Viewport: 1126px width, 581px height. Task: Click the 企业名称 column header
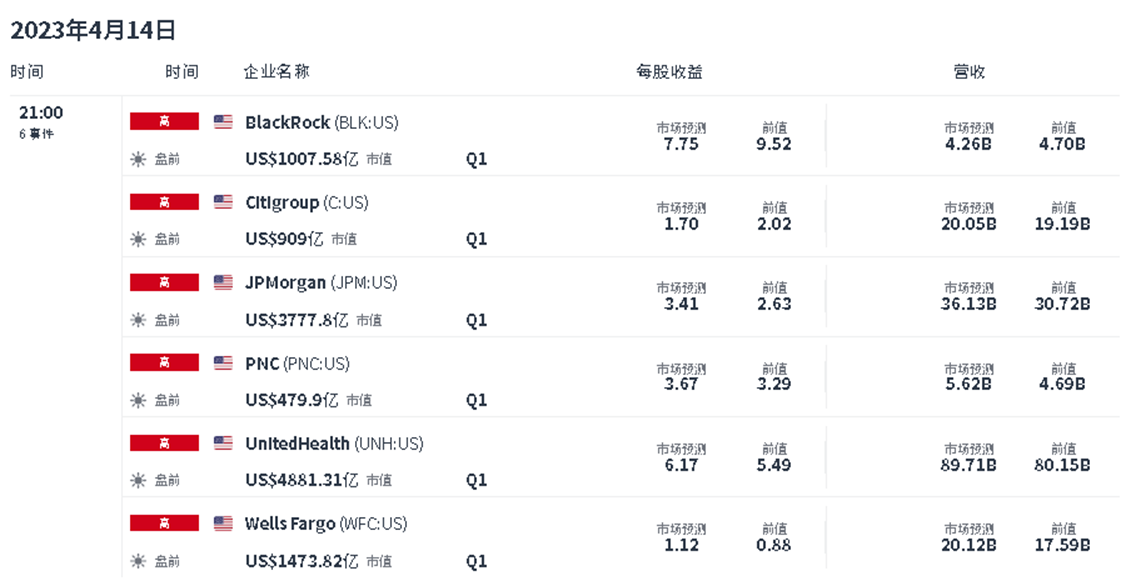point(276,72)
